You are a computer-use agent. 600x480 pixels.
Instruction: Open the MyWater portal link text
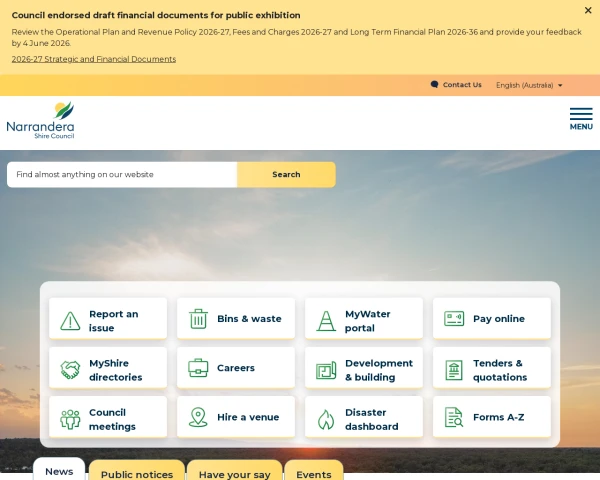(368, 321)
